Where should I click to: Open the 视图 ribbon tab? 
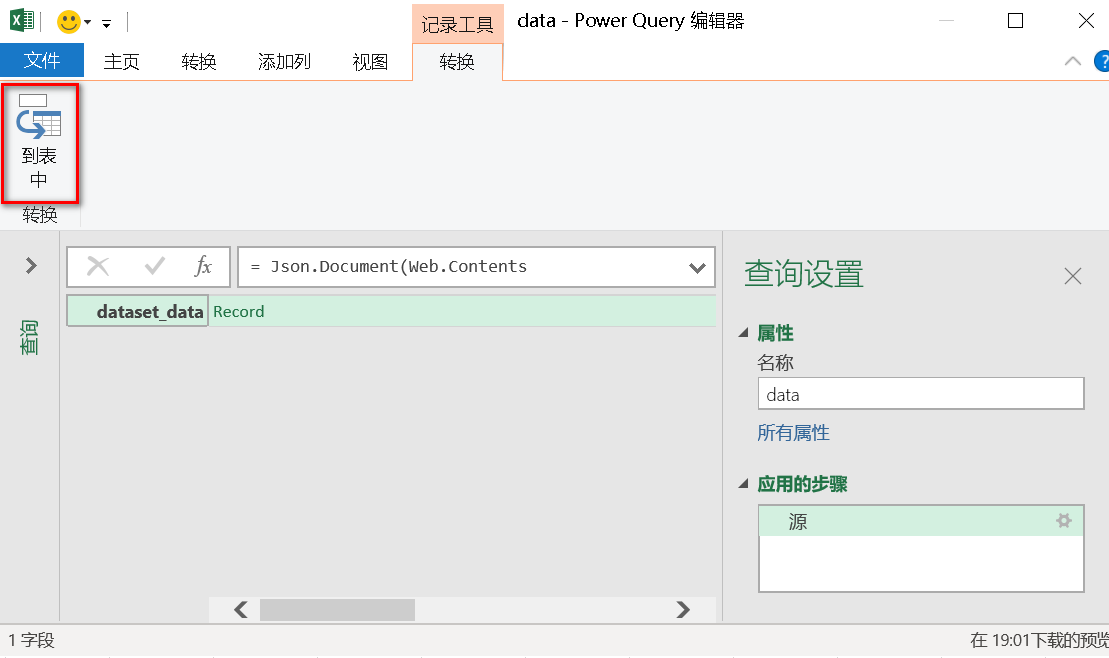[x=371, y=62]
